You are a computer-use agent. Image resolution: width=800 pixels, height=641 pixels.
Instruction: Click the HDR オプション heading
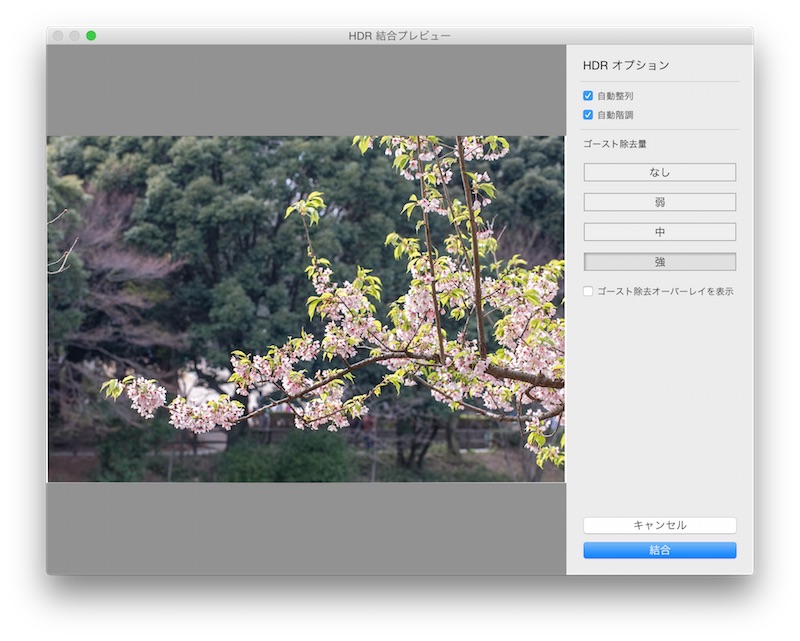625,65
